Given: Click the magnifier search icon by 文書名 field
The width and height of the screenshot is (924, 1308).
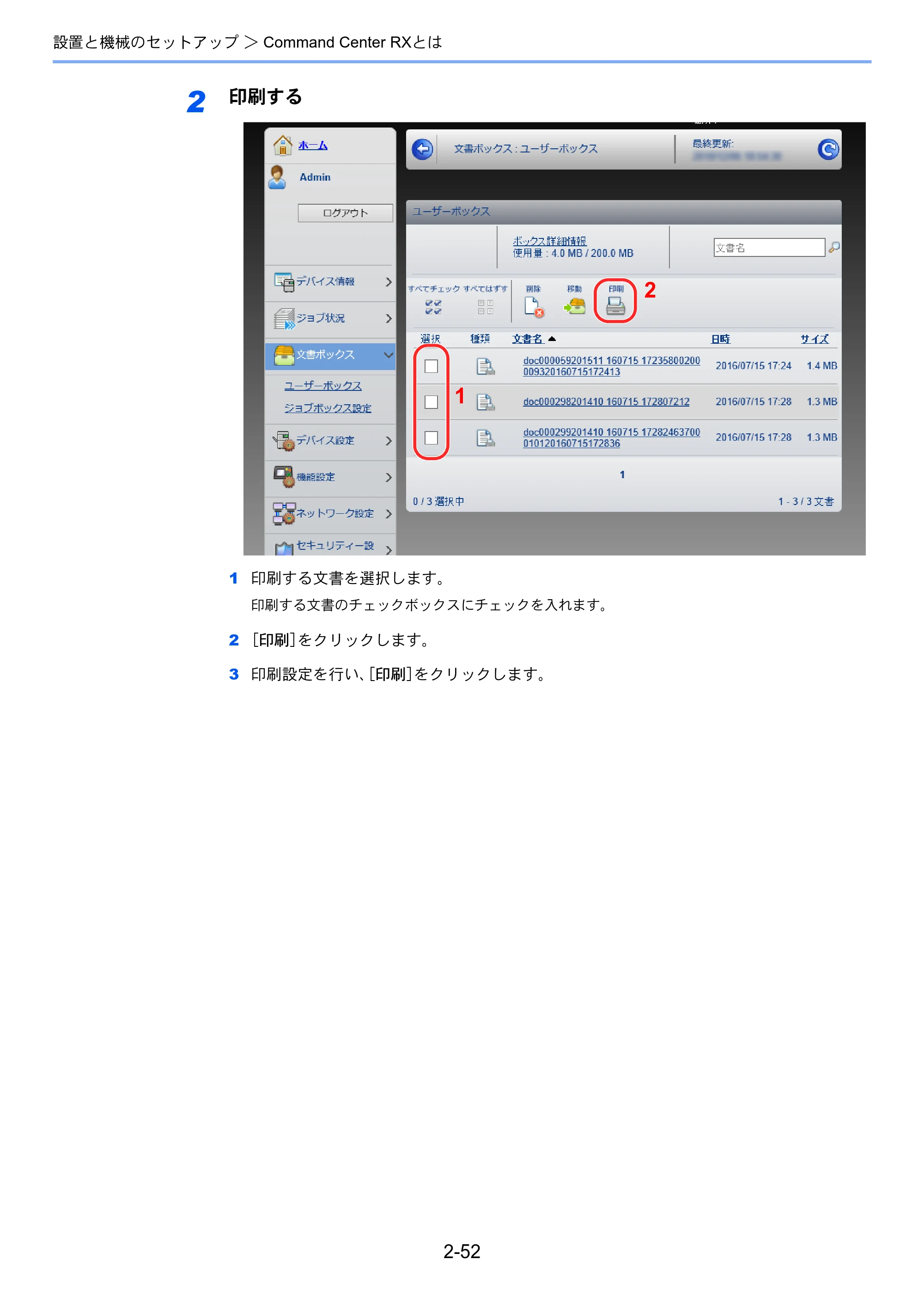Looking at the screenshot, I should tap(834, 247).
